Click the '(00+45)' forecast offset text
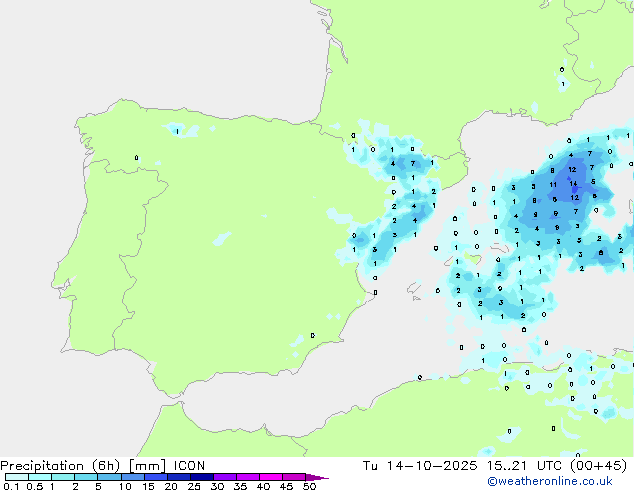 click(x=598, y=466)
